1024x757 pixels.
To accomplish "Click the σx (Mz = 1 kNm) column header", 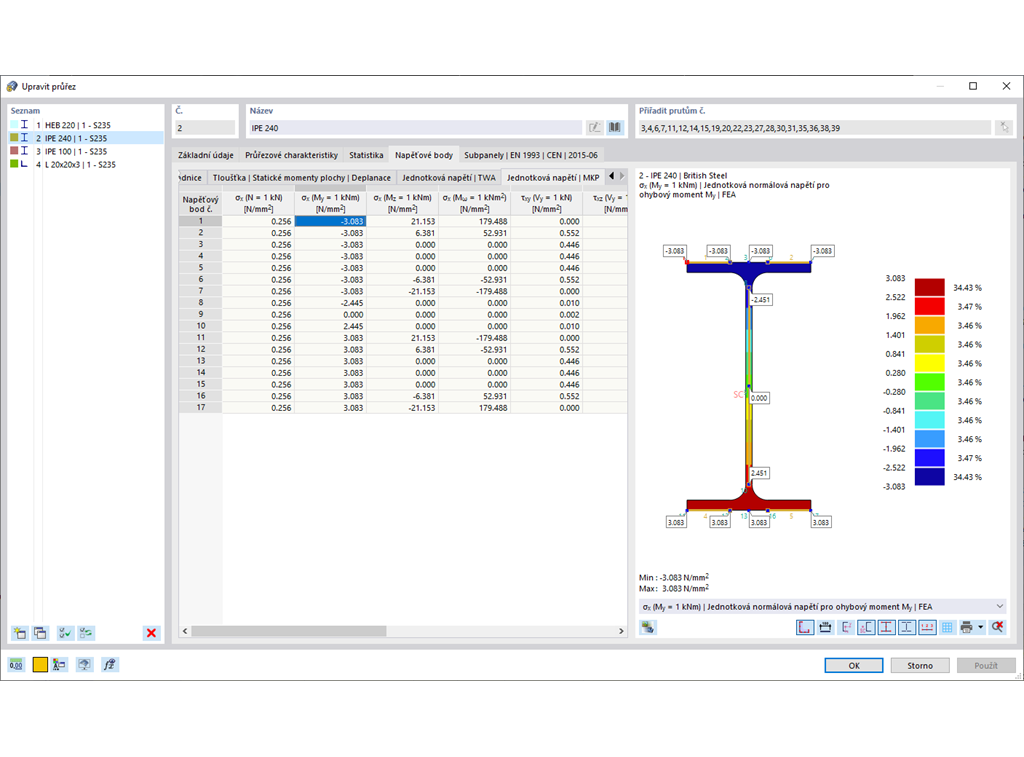I will (x=402, y=203).
